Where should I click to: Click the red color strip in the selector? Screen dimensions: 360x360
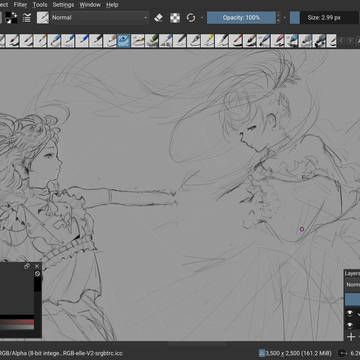tap(17, 322)
